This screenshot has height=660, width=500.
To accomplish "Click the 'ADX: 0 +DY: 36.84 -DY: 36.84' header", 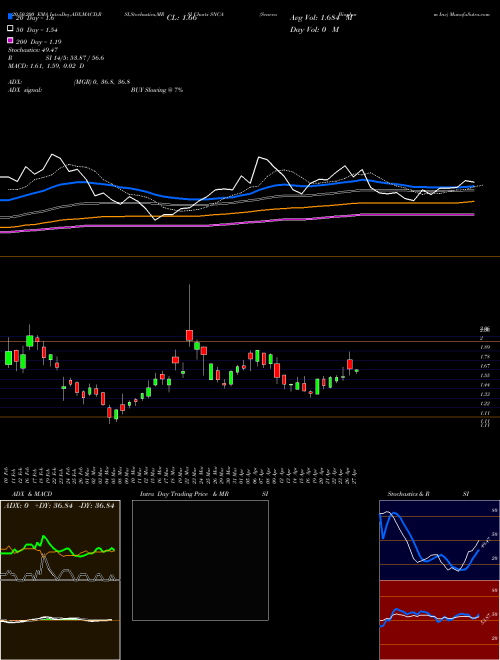I will 59,506.
